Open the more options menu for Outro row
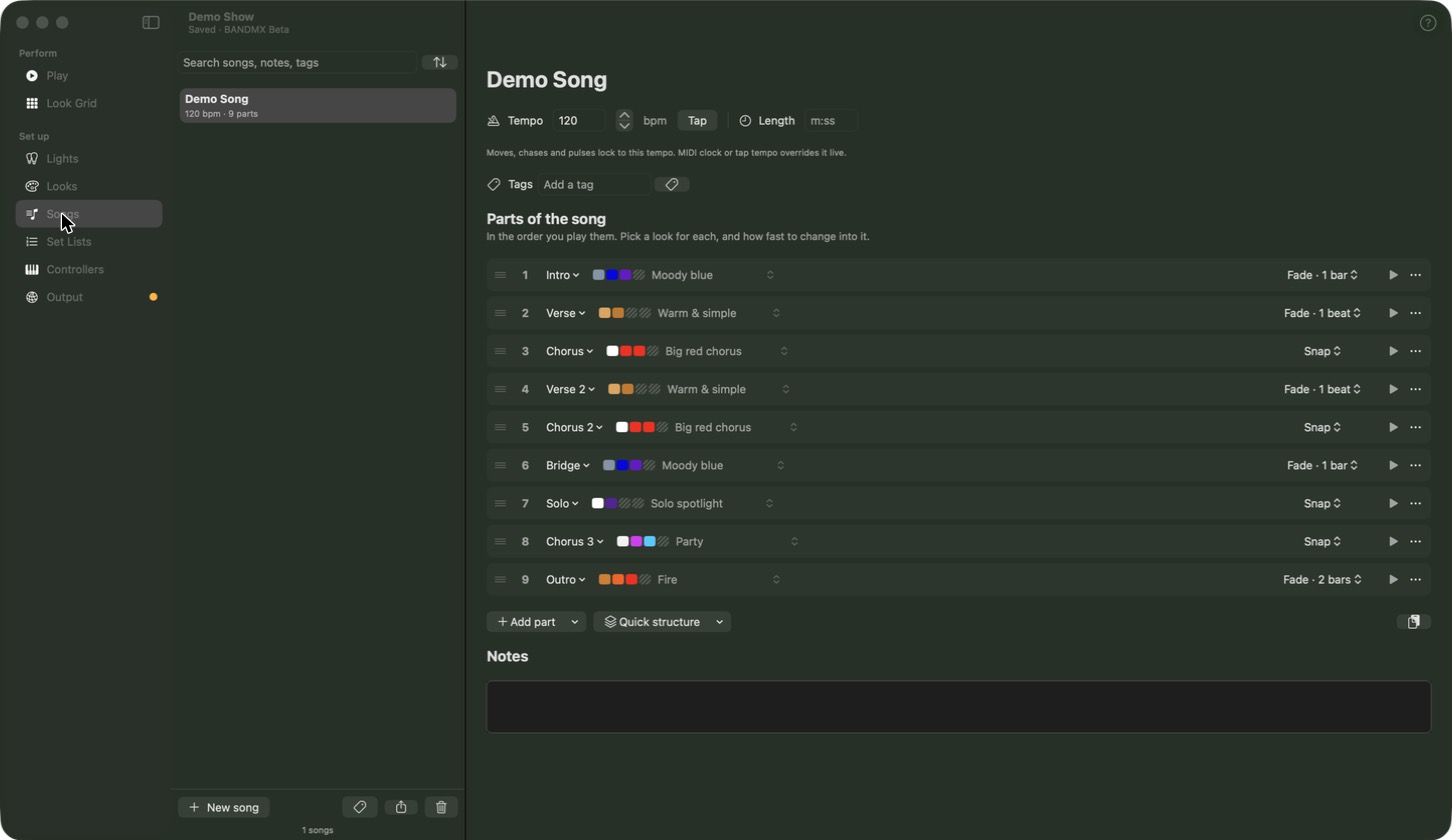Image resolution: width=1452 pixels, height=840 pixels. click(x=1416, y=579)
